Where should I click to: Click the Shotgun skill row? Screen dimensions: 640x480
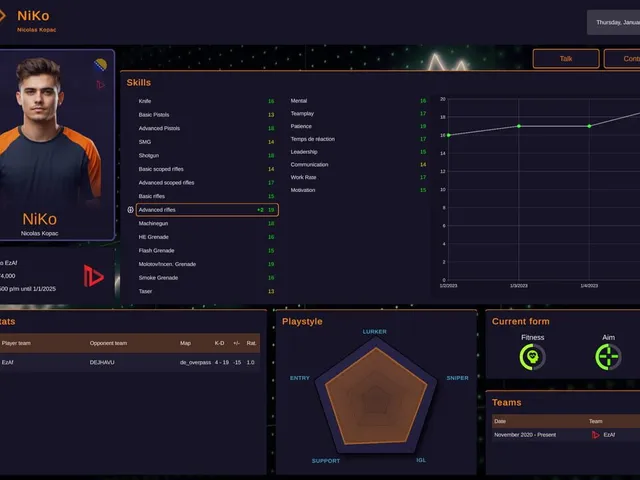pos(206,156)
